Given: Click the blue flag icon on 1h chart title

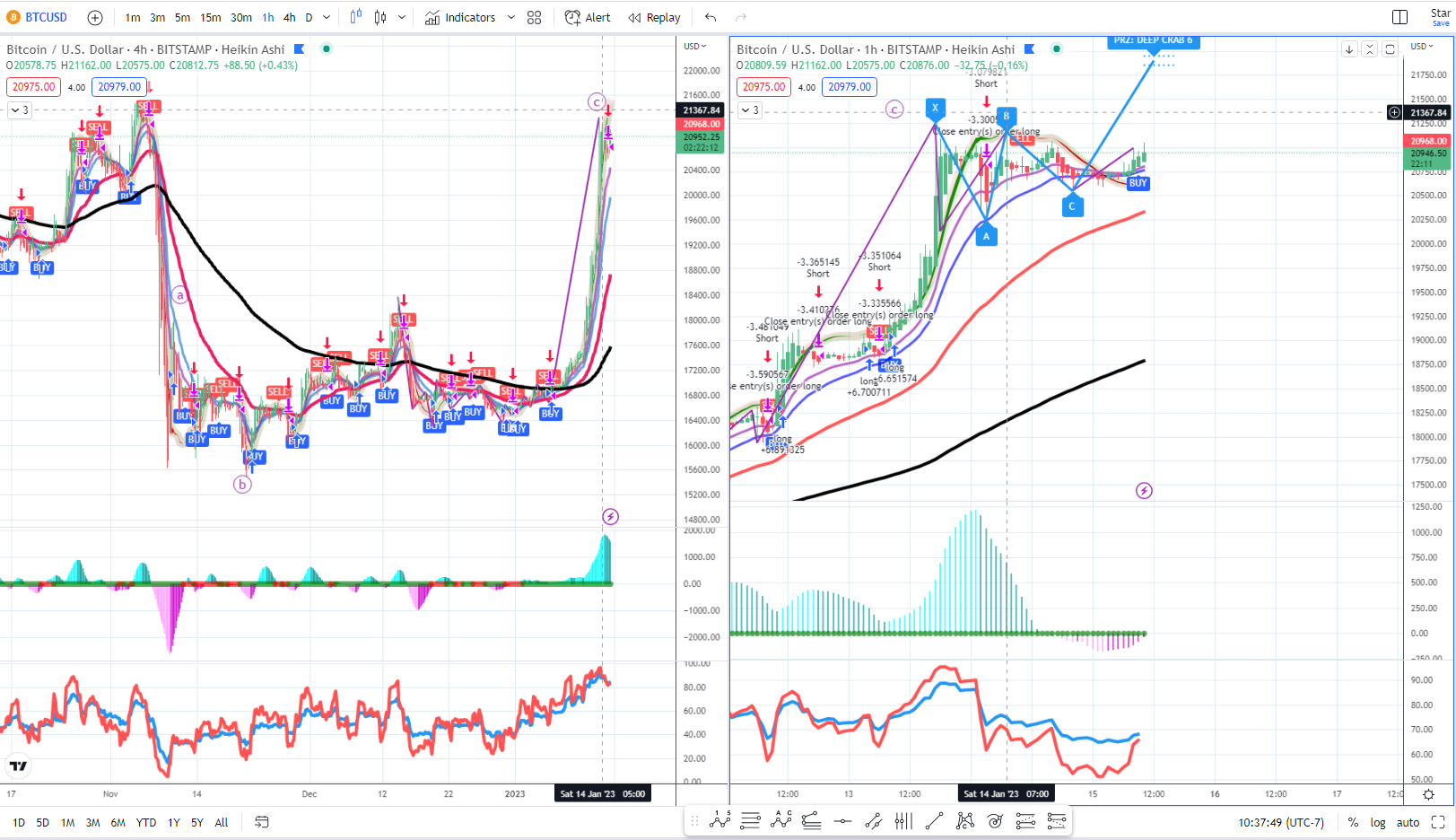Looking at the screenshot, I should [1030, 49].
